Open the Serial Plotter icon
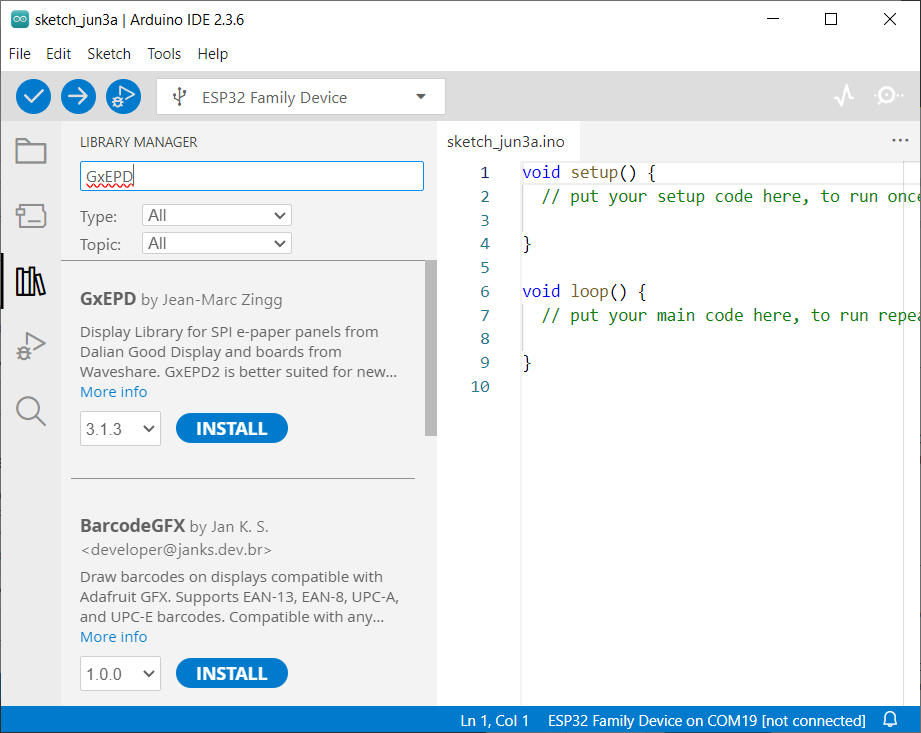The image size is (921, 733). (x=844, y=96)
